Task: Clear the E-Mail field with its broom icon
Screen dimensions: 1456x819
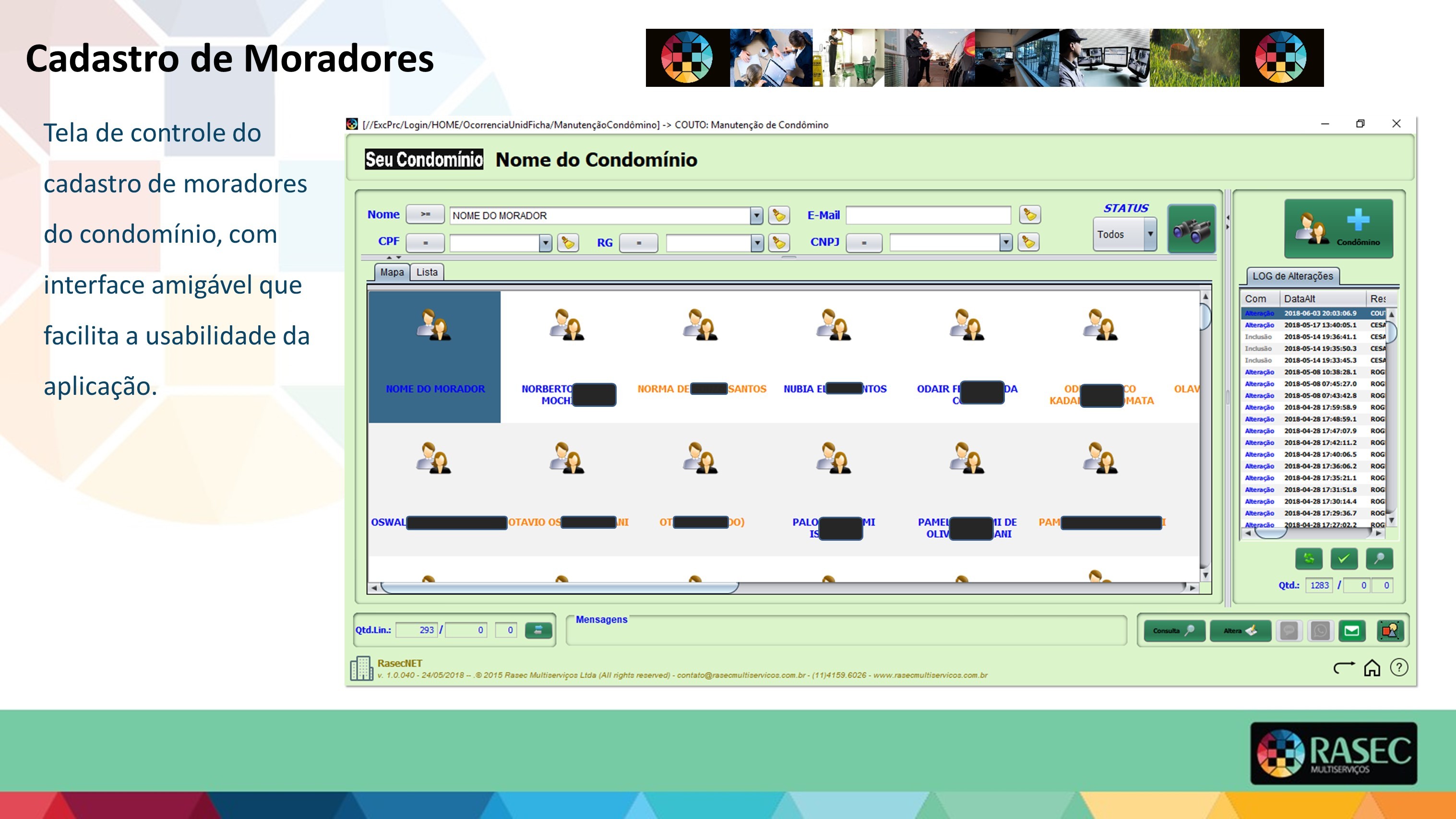Action: tap(1029, 215)
